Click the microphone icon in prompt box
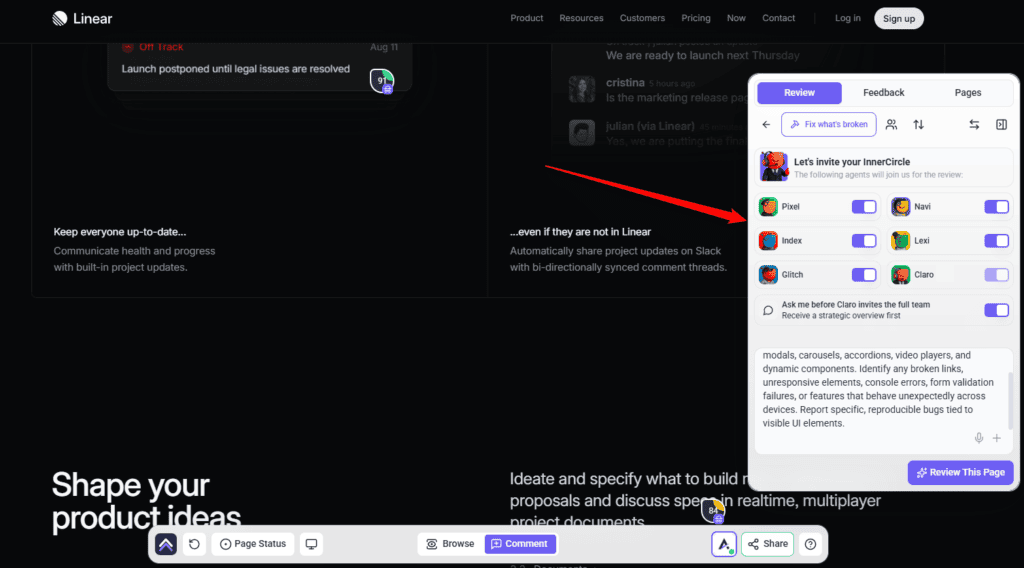The height and width of the screenshot is (568, 1024). point(978,438)
